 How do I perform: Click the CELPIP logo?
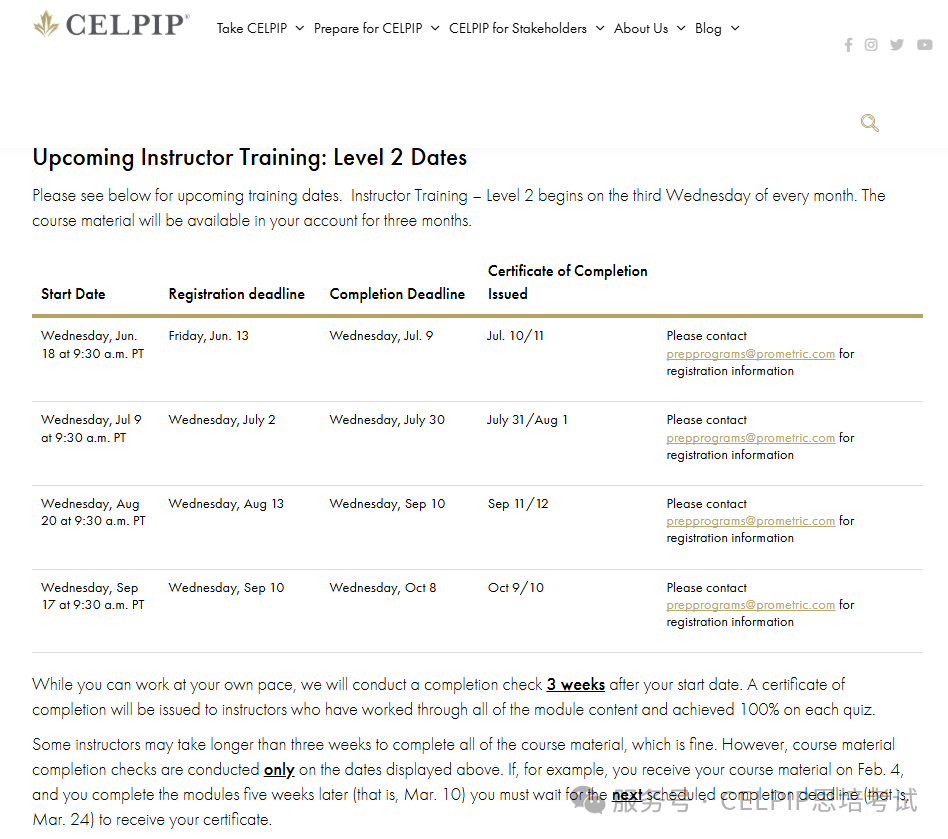110,24
